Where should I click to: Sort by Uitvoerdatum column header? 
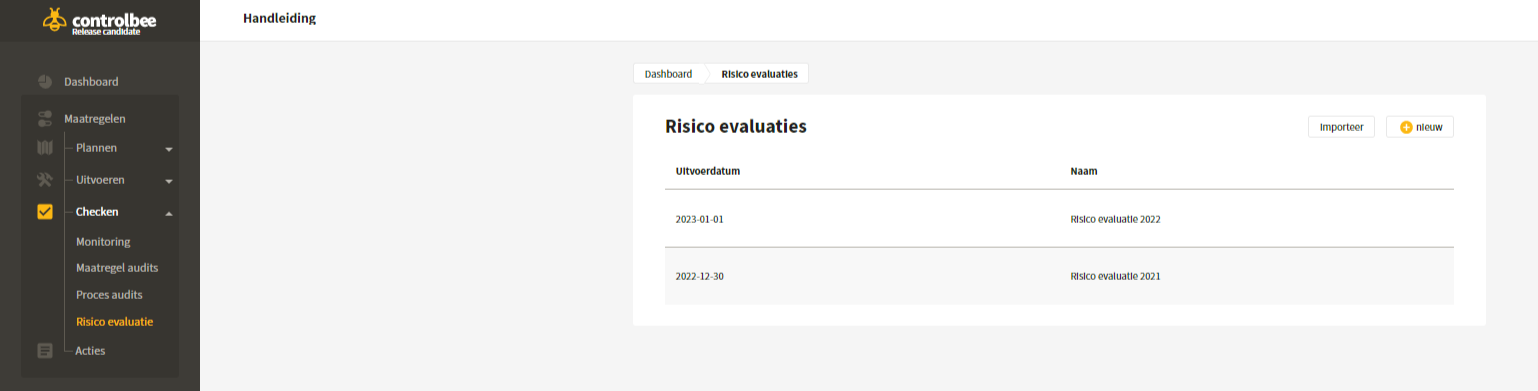(708, 171)
